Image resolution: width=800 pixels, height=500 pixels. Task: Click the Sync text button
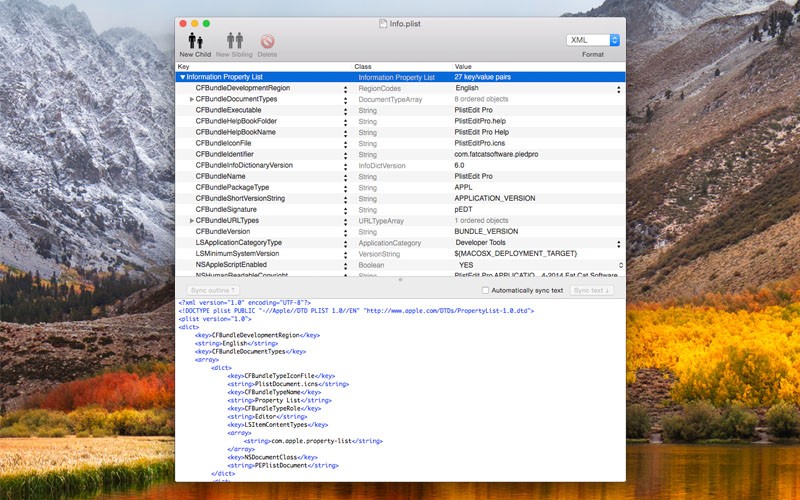pyautogui.click(x=591, y=290)
